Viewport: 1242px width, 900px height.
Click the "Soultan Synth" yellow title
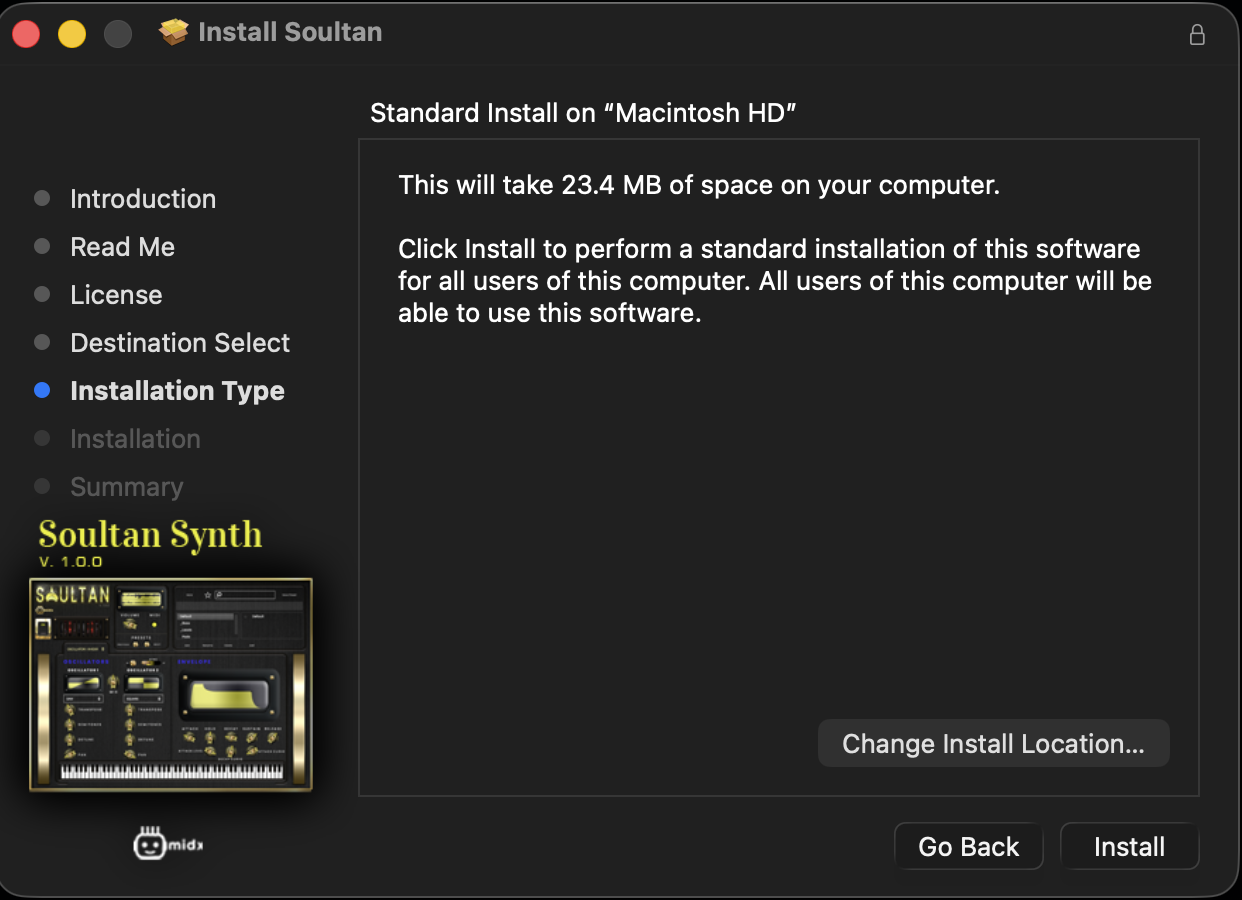pyautogui.click(x=150, y=534)
